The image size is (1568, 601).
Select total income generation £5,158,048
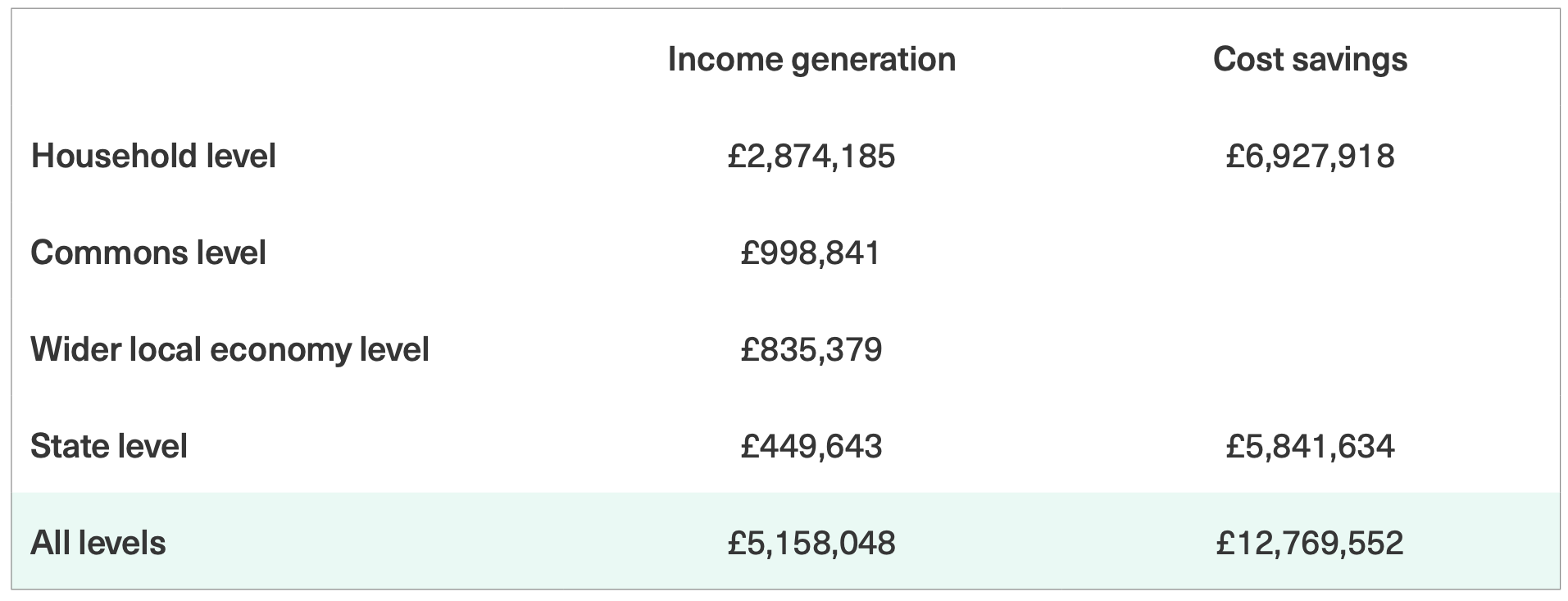(x=811, y=543)
